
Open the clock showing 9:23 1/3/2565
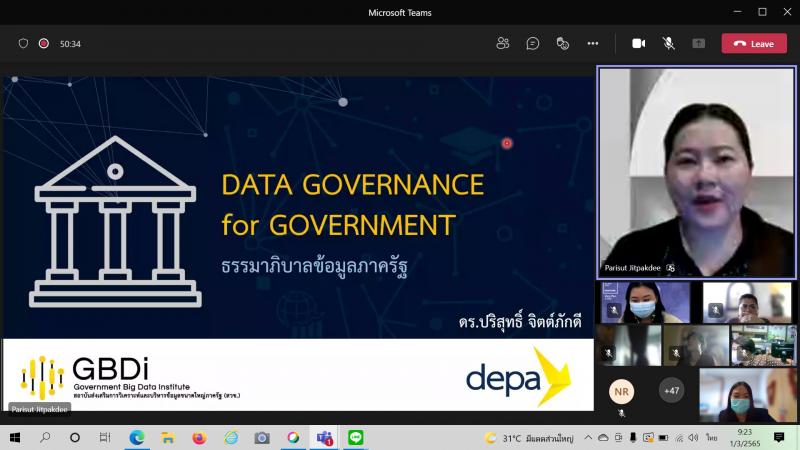coord(745,438)
